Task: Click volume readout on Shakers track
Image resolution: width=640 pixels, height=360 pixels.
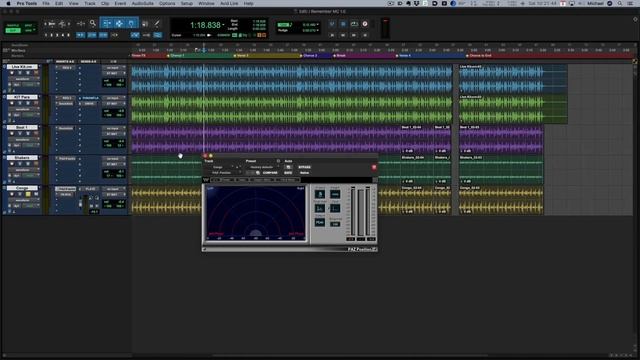Action: coord(114,171)
